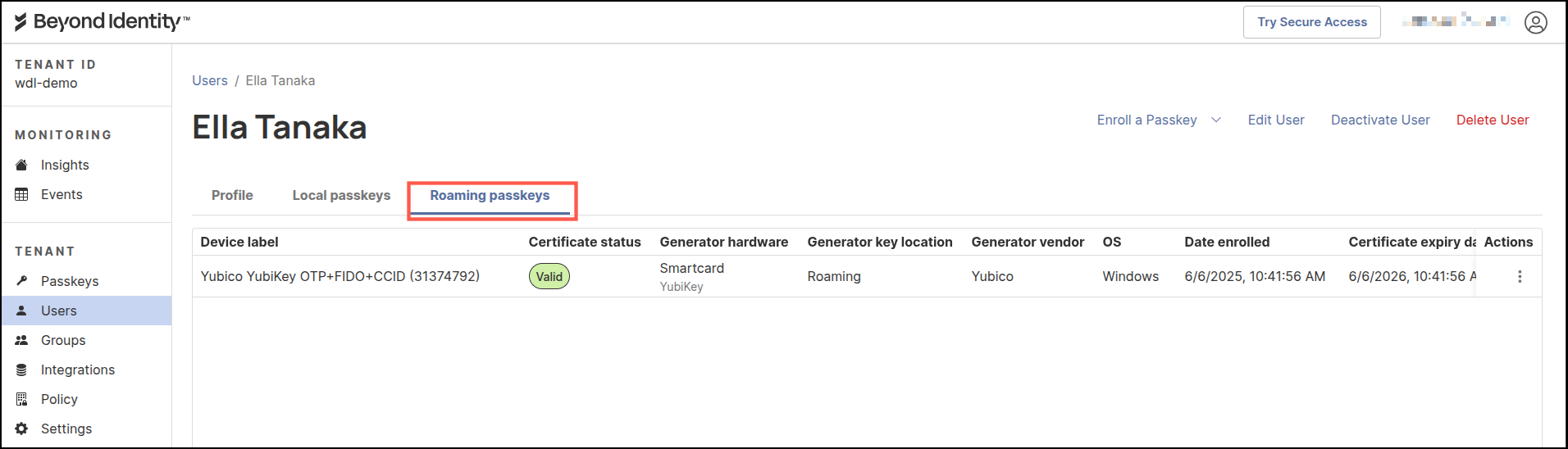Open actions menu for YubiKey passkey
1568x449 pixels.
click(x=1519, y=276)
